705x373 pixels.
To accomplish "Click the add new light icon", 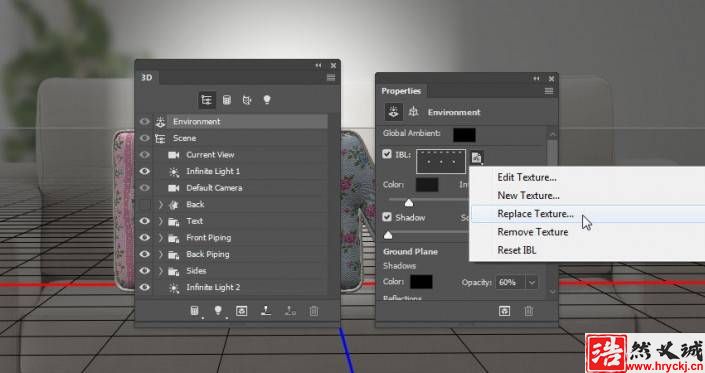I will (218, 311).
